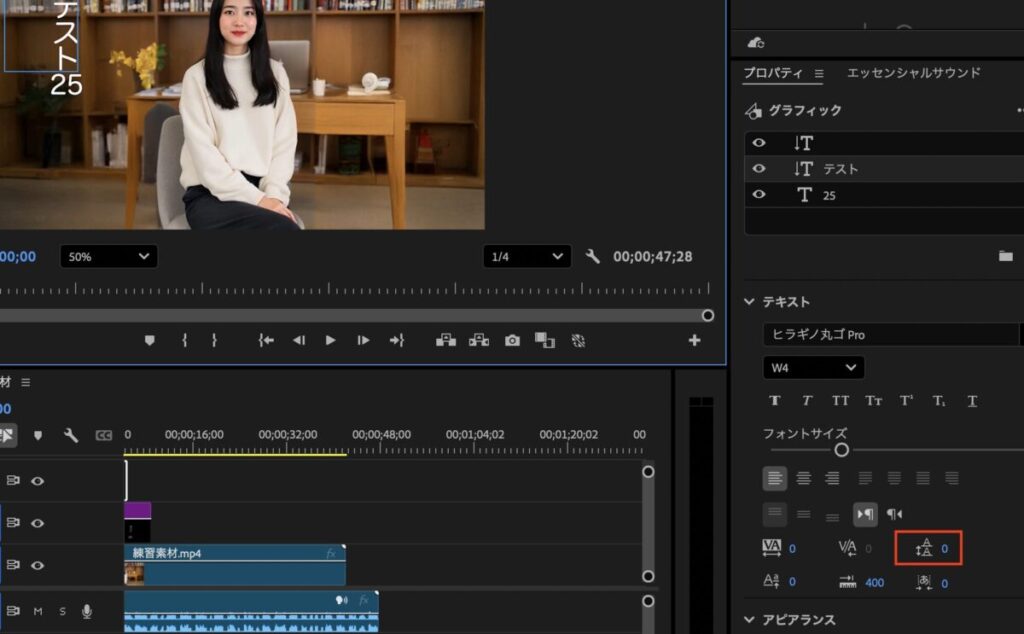Click the new layer folder icon
The height and width of the screenshot is (634, 1024).
[1005, 256]
